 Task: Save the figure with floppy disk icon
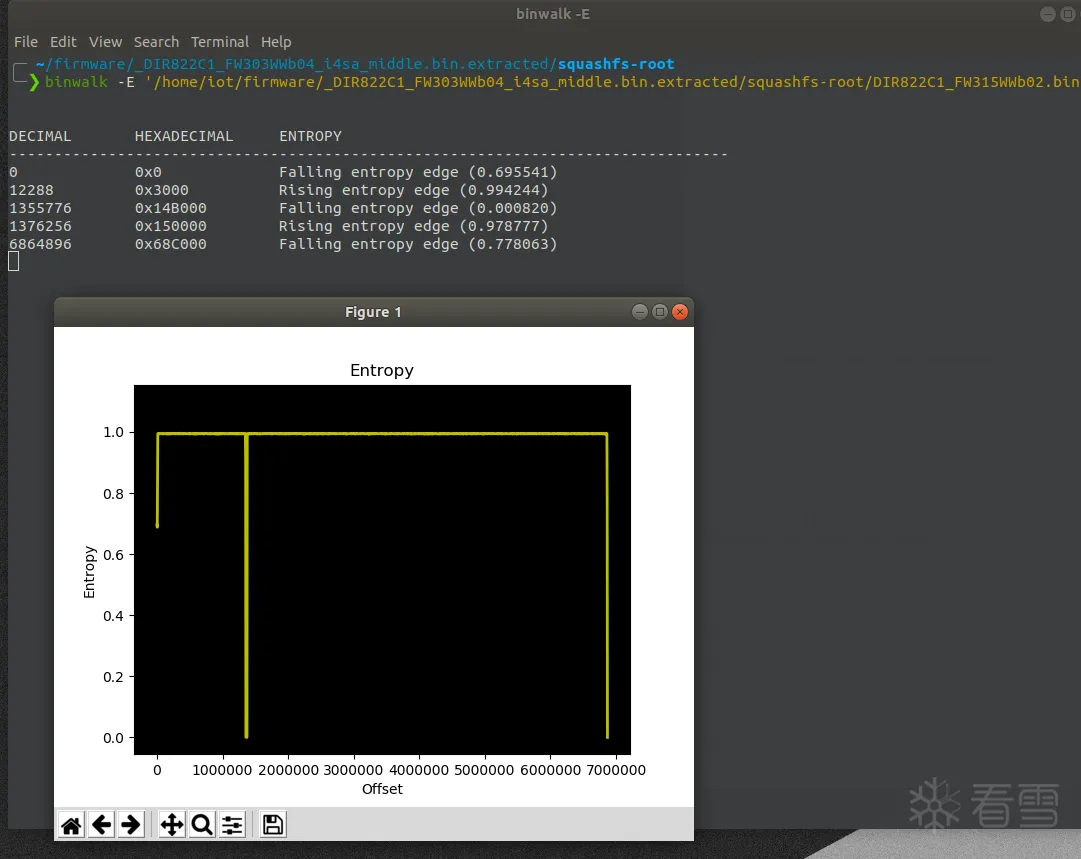(x=273, y=825)
